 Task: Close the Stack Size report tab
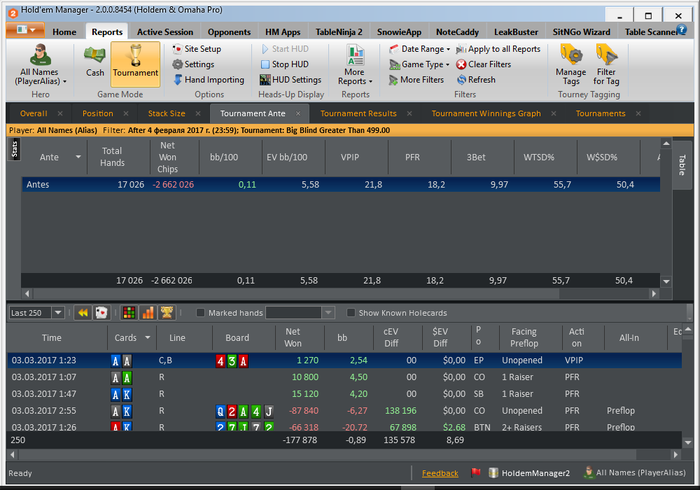198,113
